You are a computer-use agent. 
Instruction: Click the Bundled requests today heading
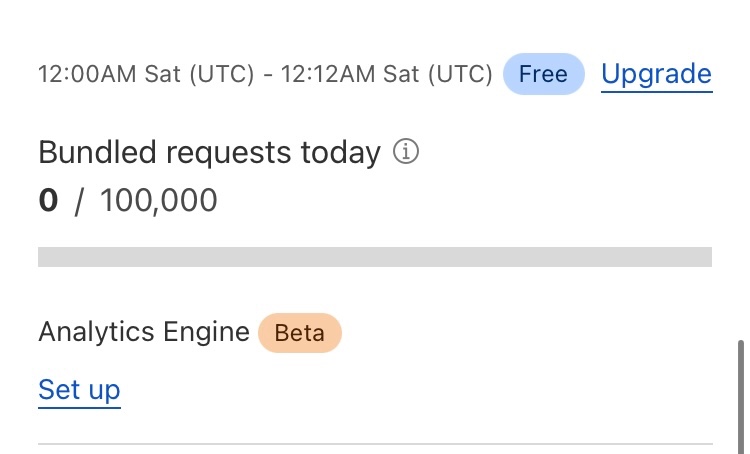[209, 153]
